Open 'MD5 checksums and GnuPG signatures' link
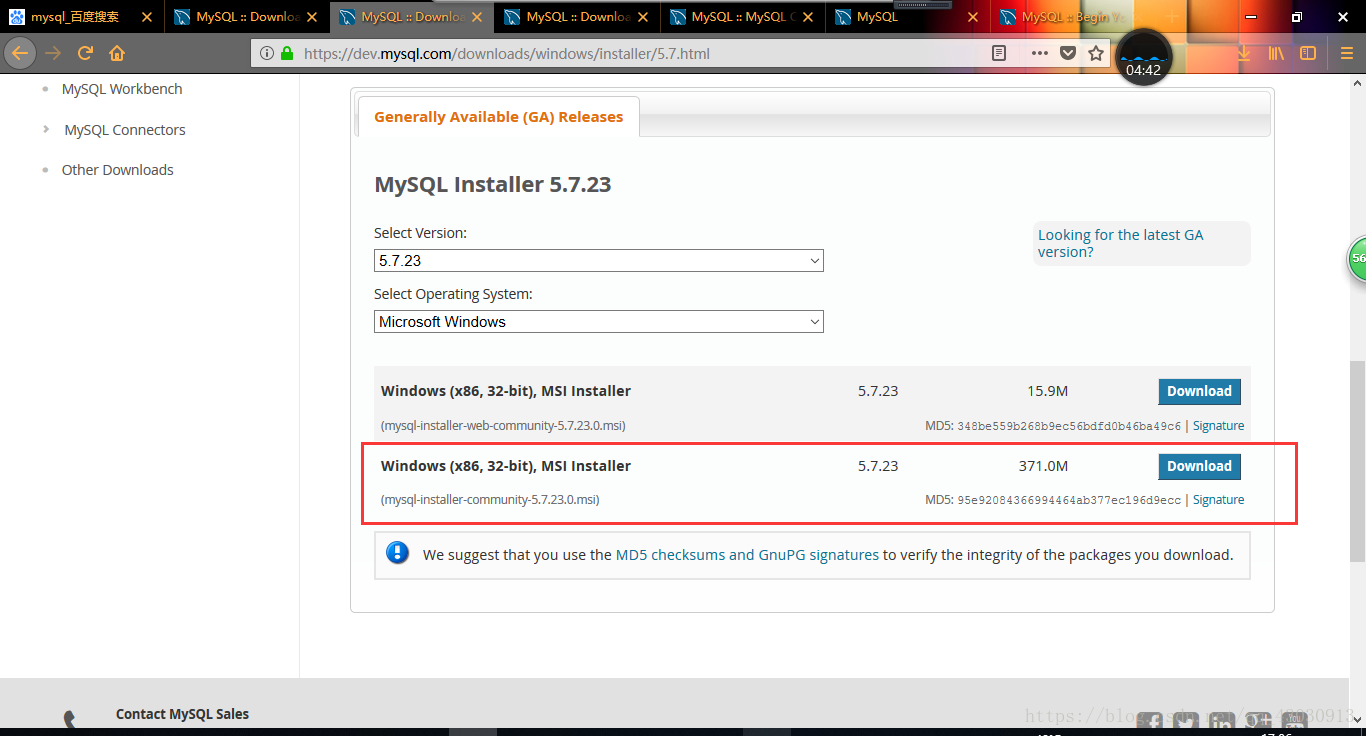1366x736 pixels. (x=747, y=554)
